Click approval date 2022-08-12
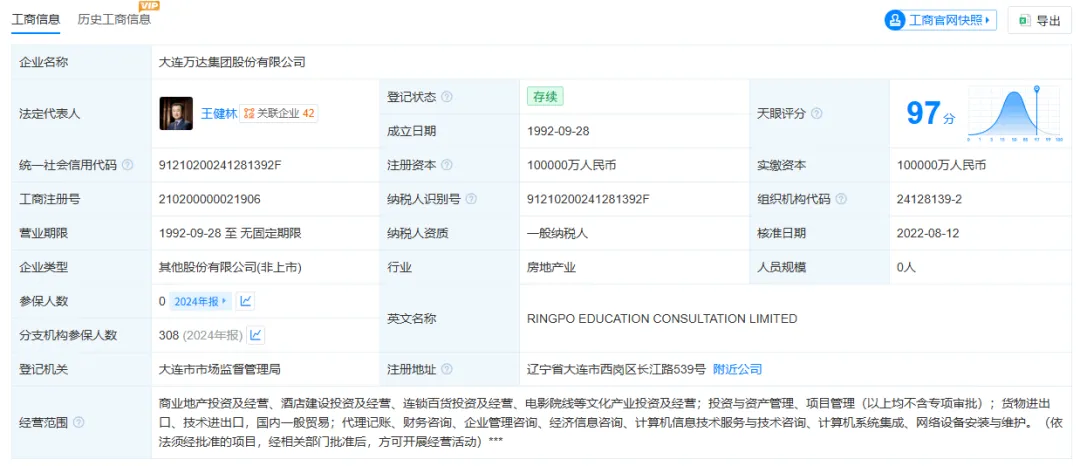1080x466 pixels. click(928, 233)
